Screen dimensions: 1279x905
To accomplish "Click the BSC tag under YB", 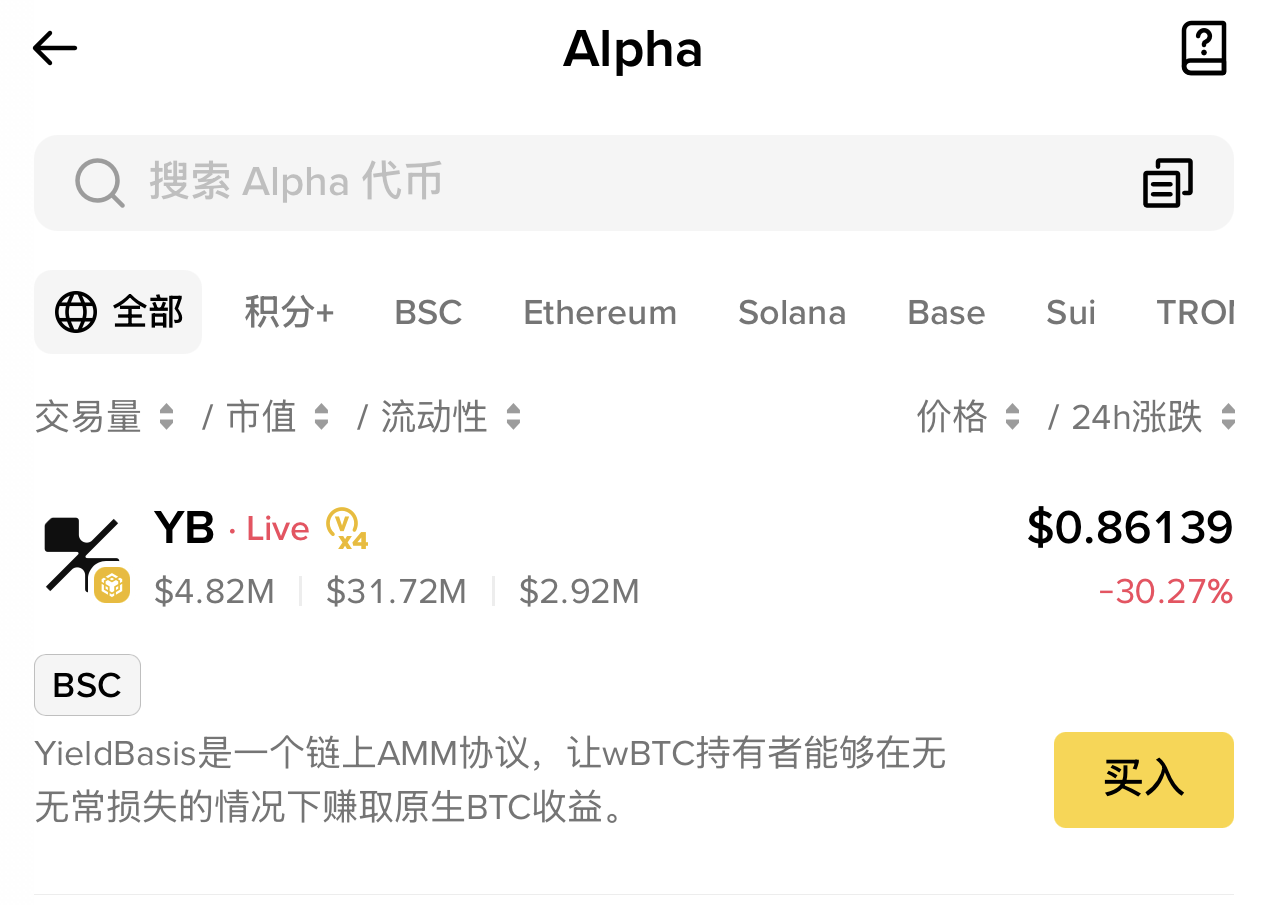I will 87,685.
